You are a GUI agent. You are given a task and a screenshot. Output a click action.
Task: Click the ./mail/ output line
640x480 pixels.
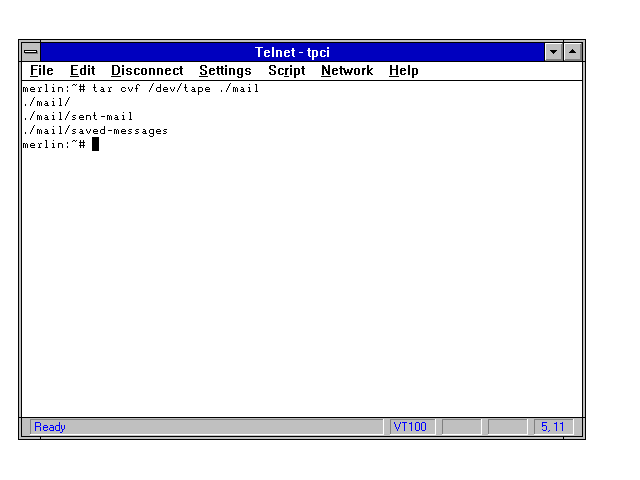click(46, 103)
